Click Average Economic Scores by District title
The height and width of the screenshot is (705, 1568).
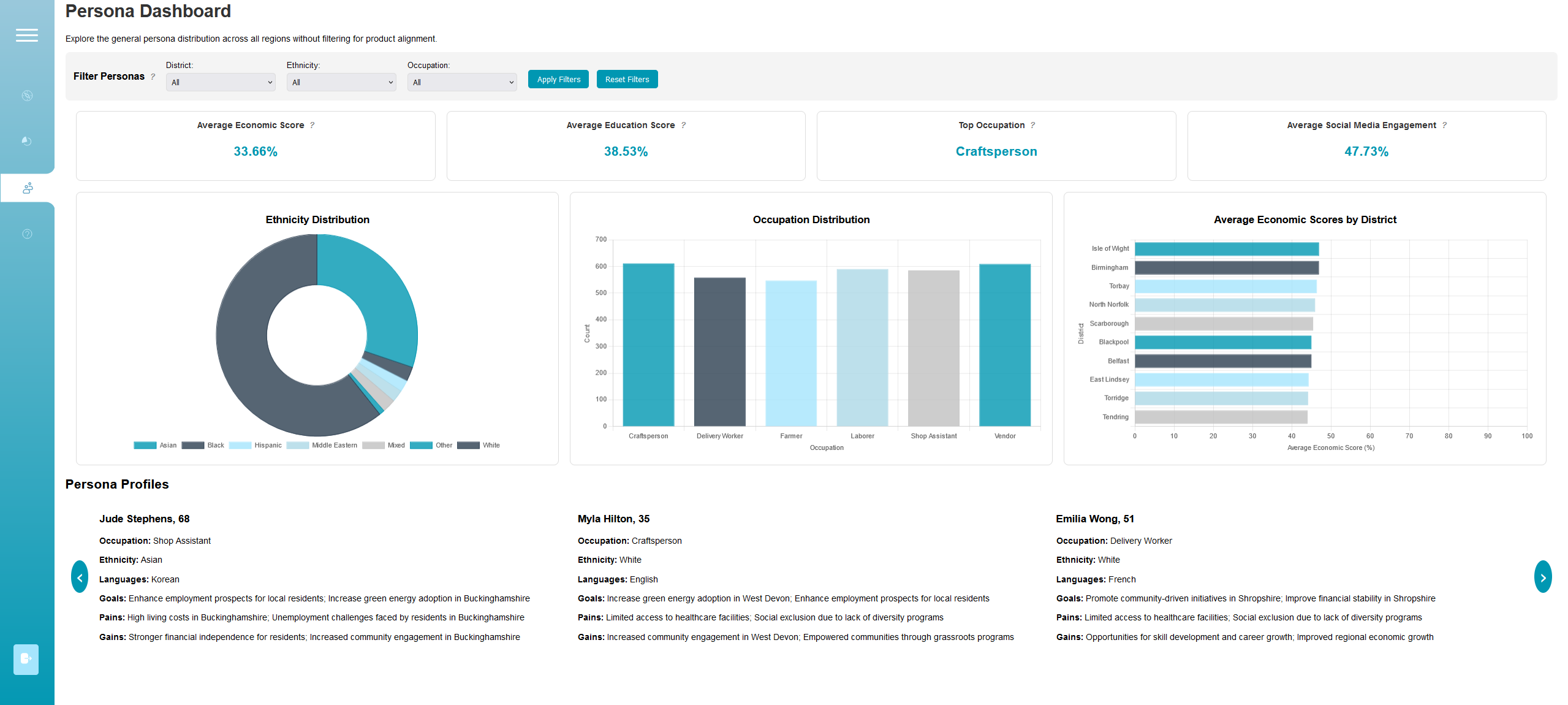1305,219
